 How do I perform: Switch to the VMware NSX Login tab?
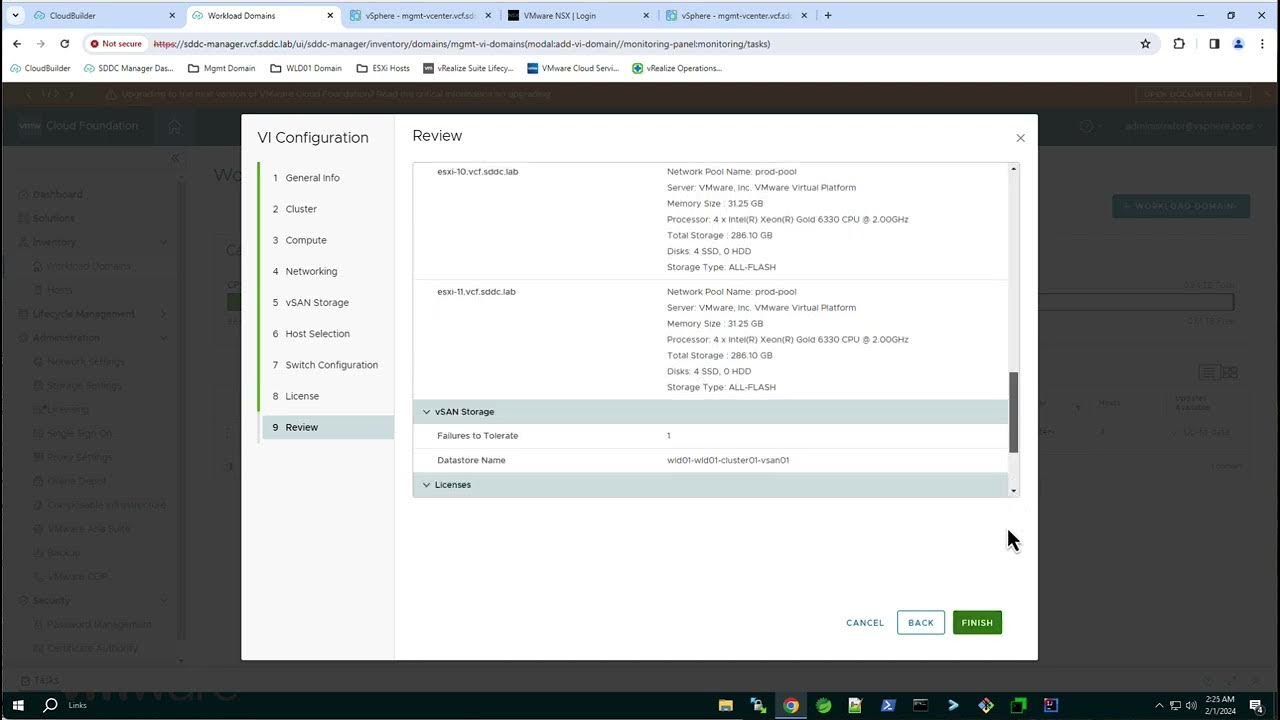[574, 16]
